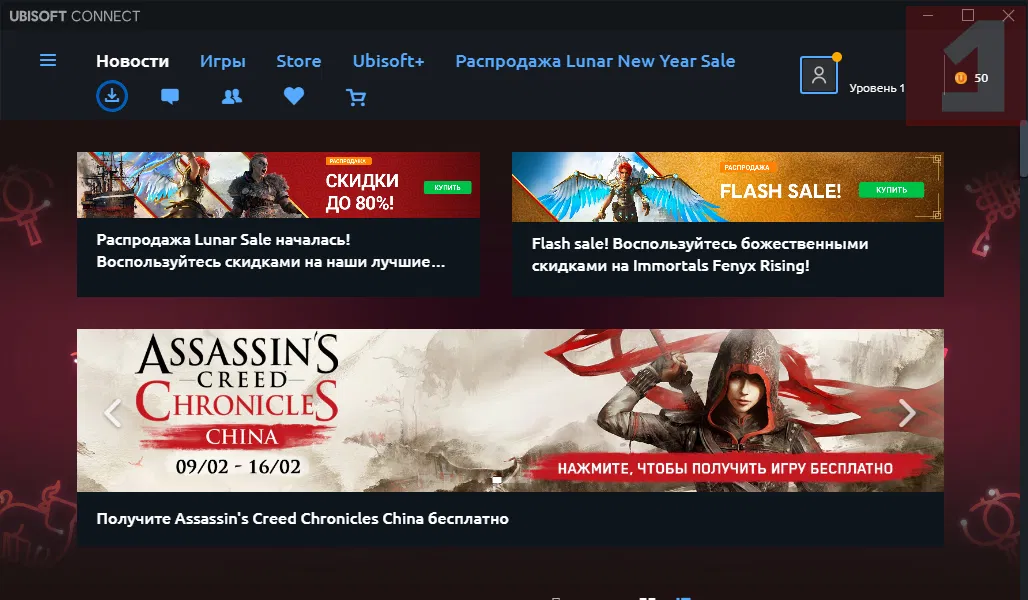Screen dimensions: 1028x600
Task: Click the 50 units balance
Action: tap(981, 78)
